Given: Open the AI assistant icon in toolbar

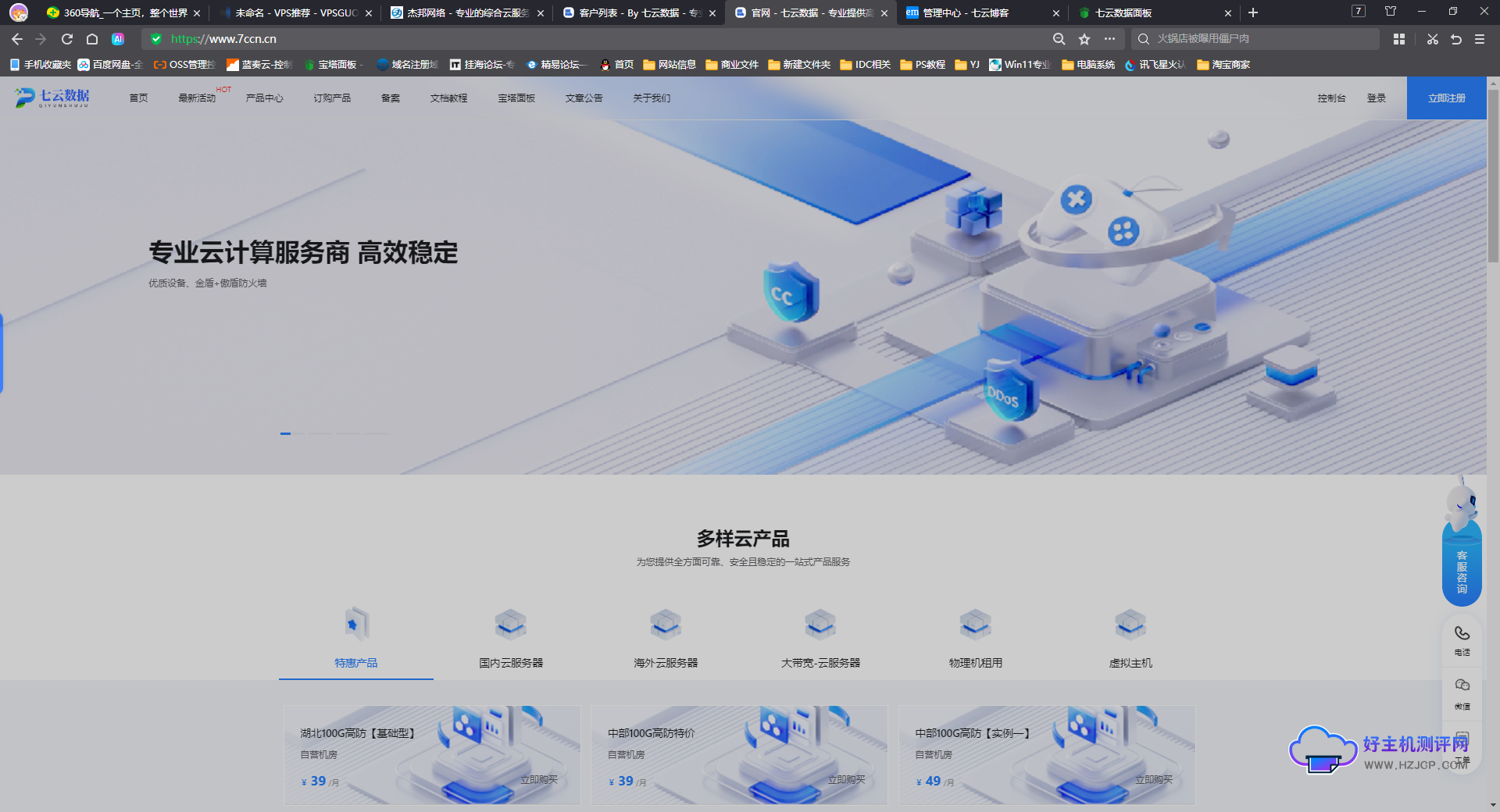Looking at the screenshot, I should 118,39.
